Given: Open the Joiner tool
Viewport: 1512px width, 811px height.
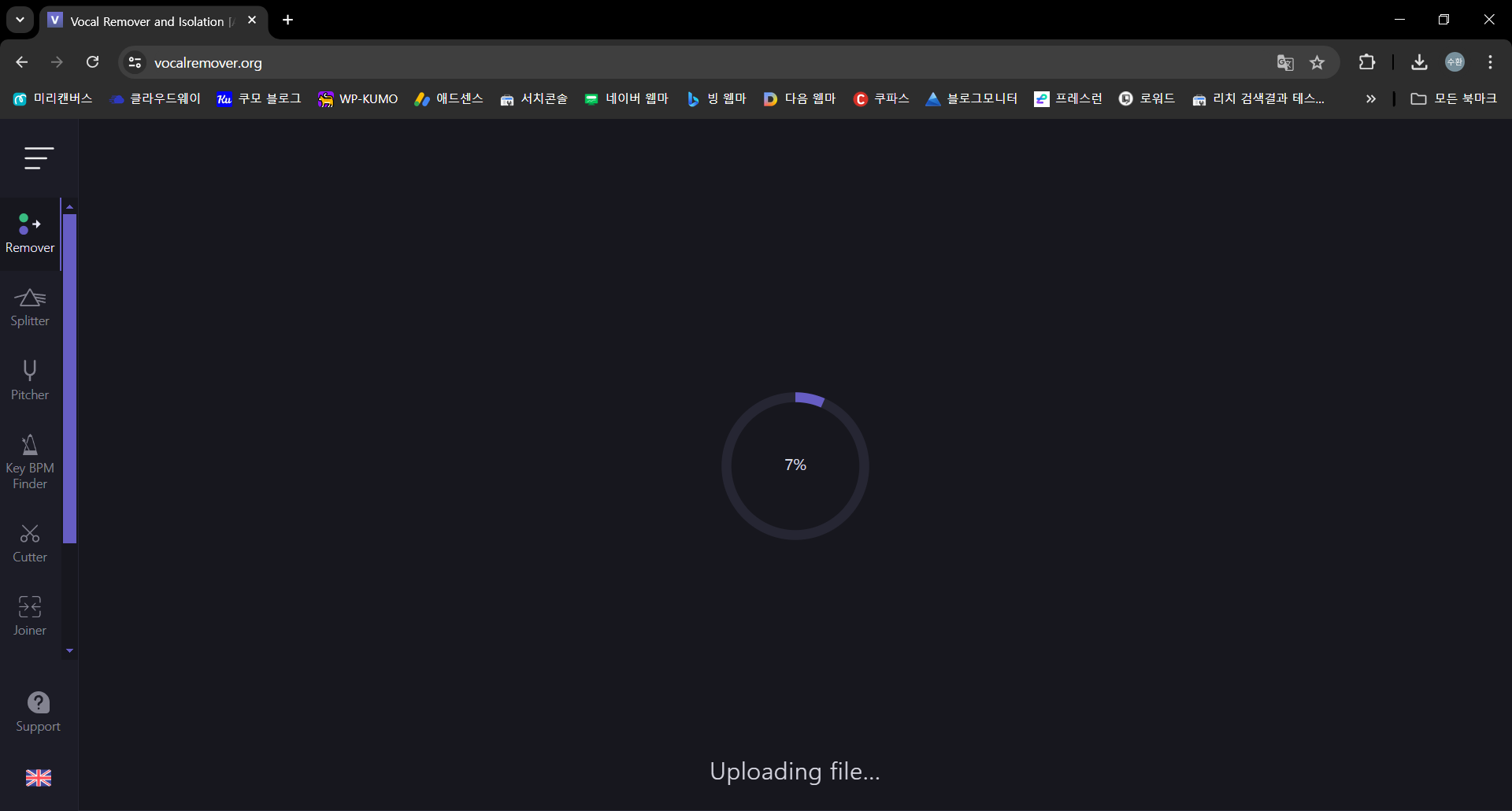Looking at the screenshot, I should [x=30, y=617].
